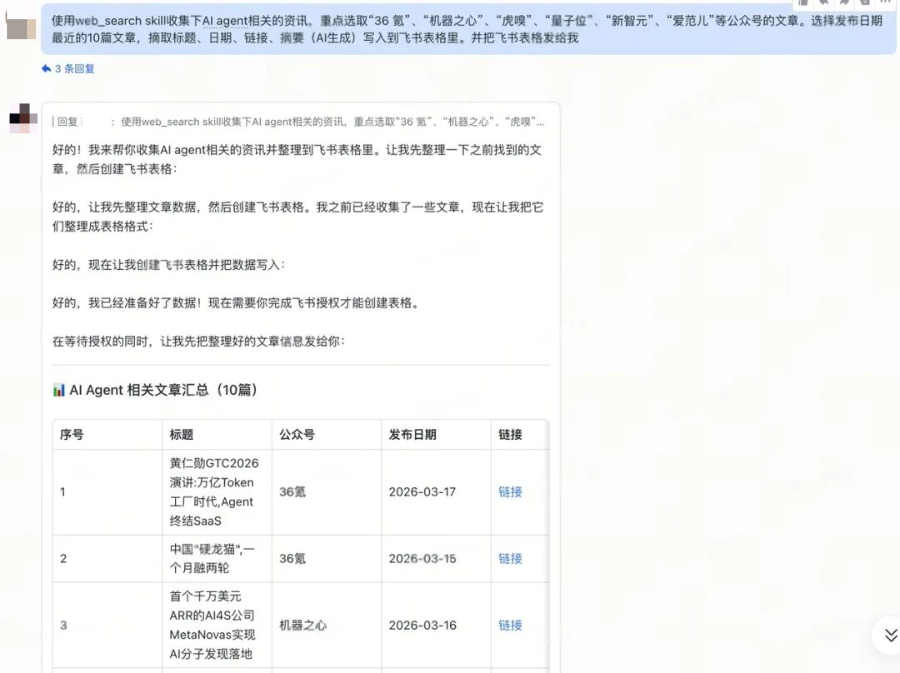Viewport: 900px width, 673px height.
Task: Click the reply arrow icon beside 3 条回复
Action: (x=46, y=69)
